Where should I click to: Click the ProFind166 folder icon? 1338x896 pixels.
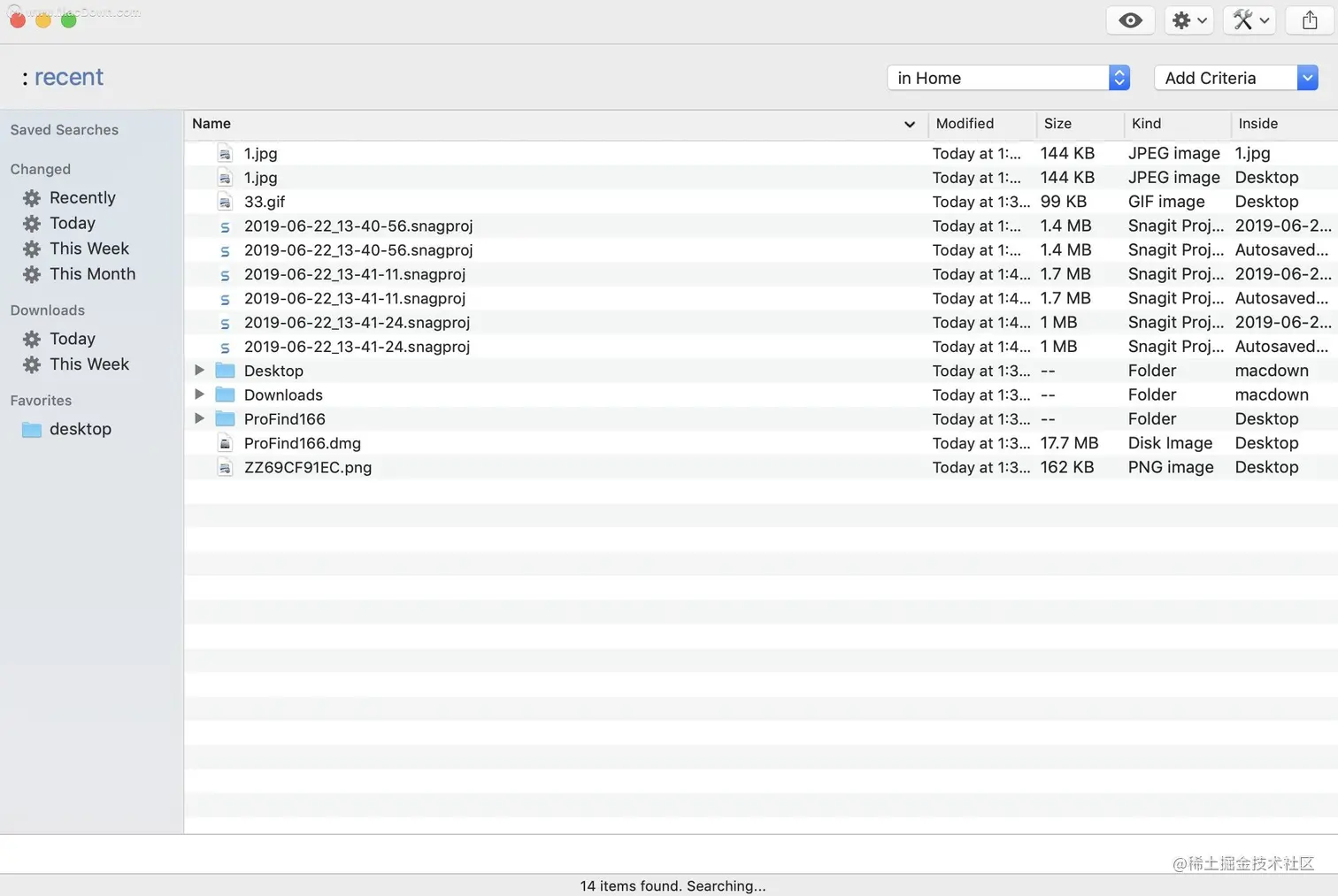click(x=225, y=418)
